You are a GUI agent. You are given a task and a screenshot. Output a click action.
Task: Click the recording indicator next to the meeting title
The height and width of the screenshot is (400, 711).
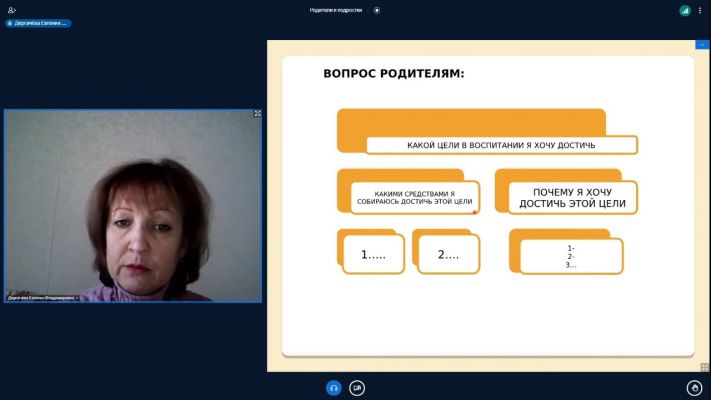tap(377, 10)
